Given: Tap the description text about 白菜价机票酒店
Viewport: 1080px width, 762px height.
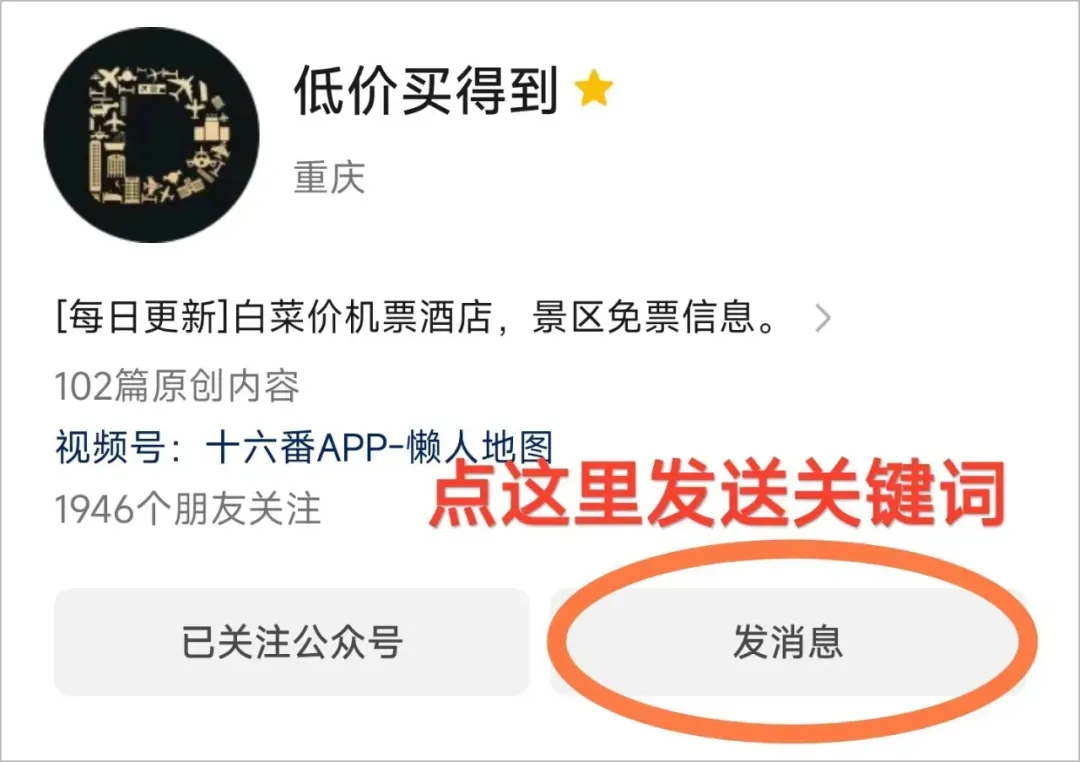Looking at the screenshot, I should 417,318.
